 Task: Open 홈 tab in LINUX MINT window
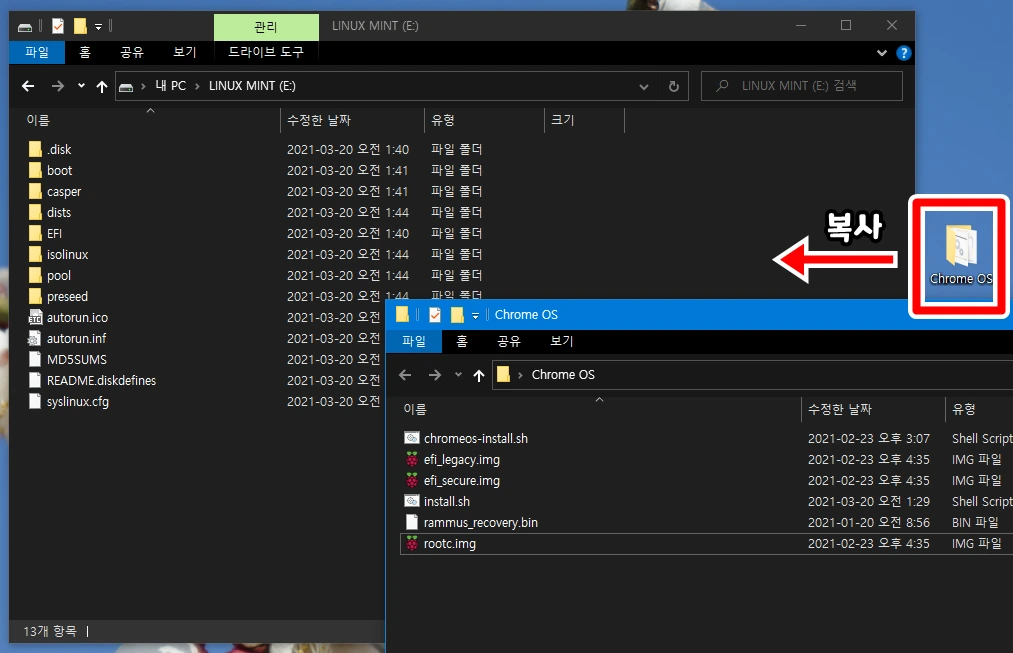[x=85, y=52]
